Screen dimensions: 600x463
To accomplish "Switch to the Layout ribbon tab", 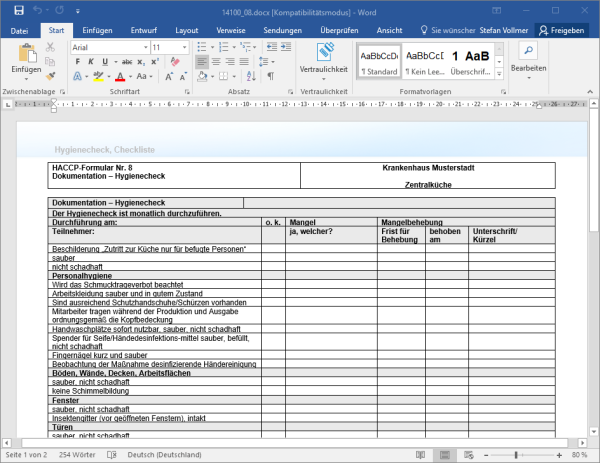I will (x=186, y=30).
